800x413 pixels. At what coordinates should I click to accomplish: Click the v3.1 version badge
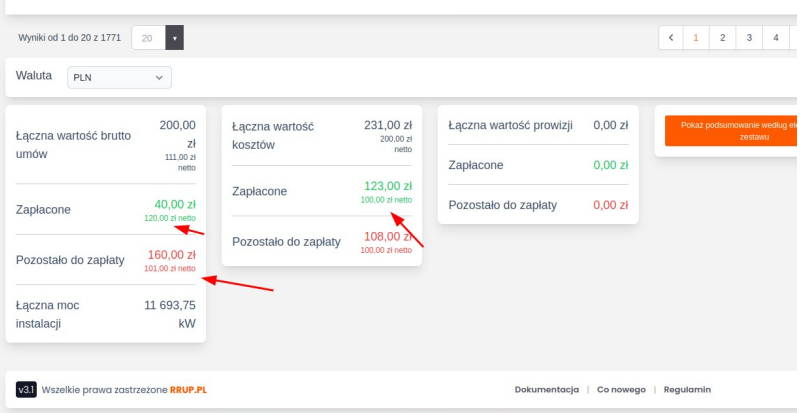[26, 389]
